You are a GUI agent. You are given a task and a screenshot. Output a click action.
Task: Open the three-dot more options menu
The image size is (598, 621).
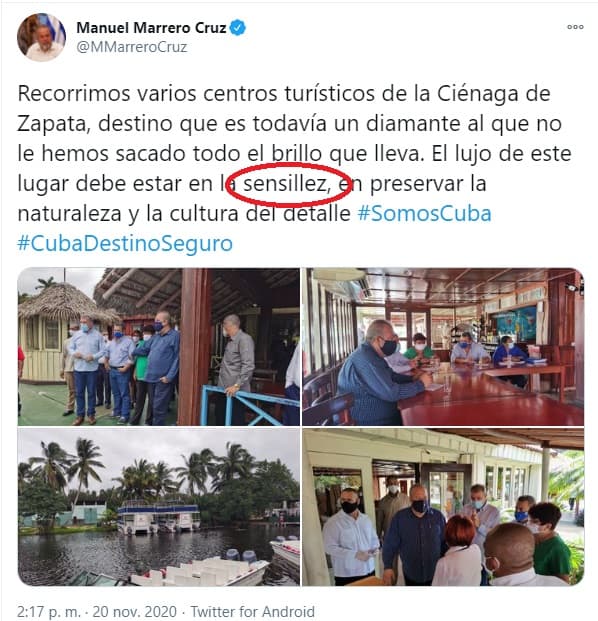tap(575, 27)
